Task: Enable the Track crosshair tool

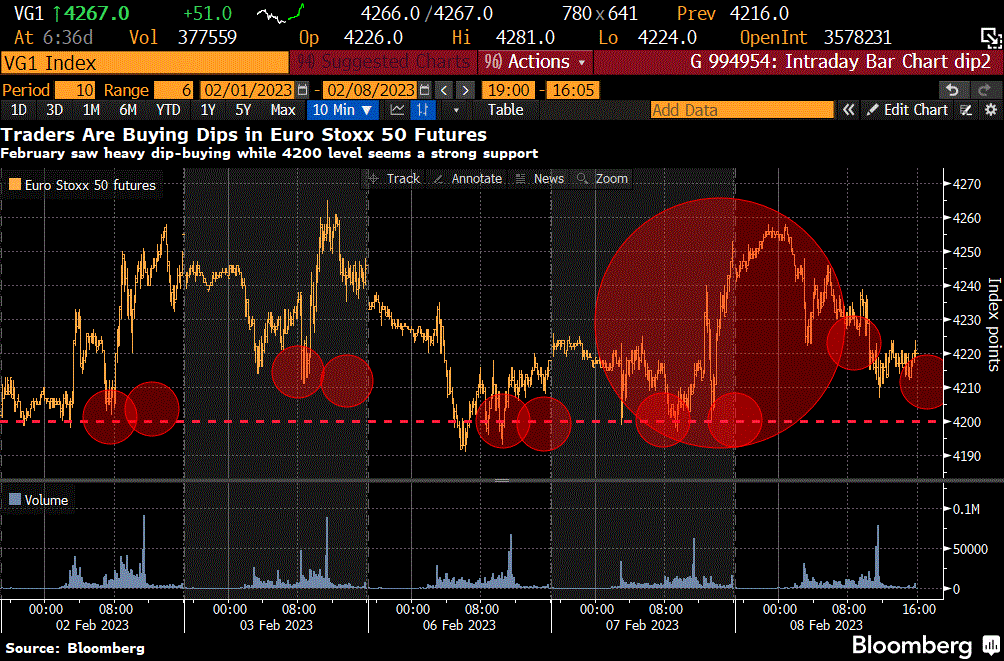Action: 394,179
